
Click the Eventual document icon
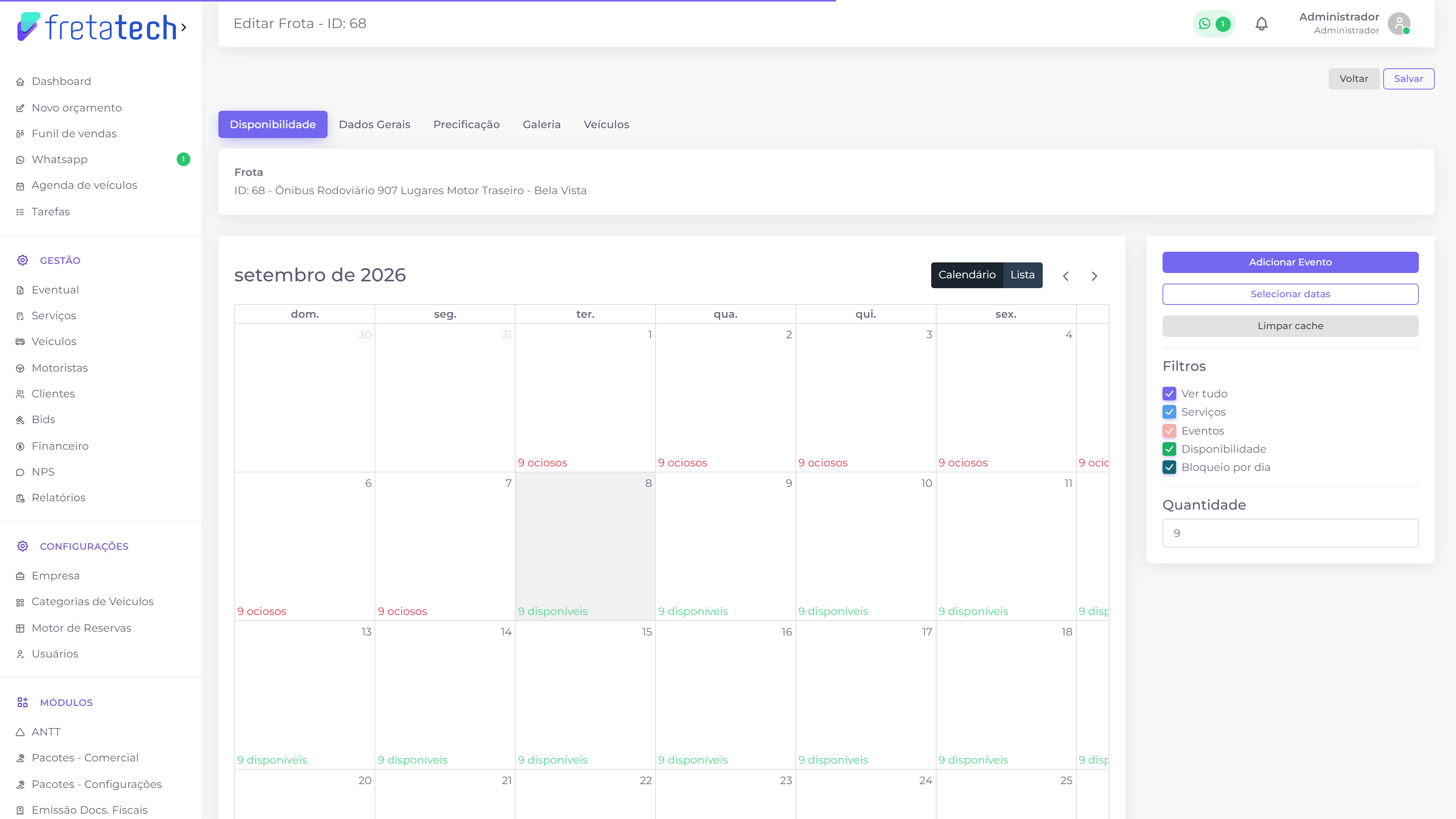(20, 290)
